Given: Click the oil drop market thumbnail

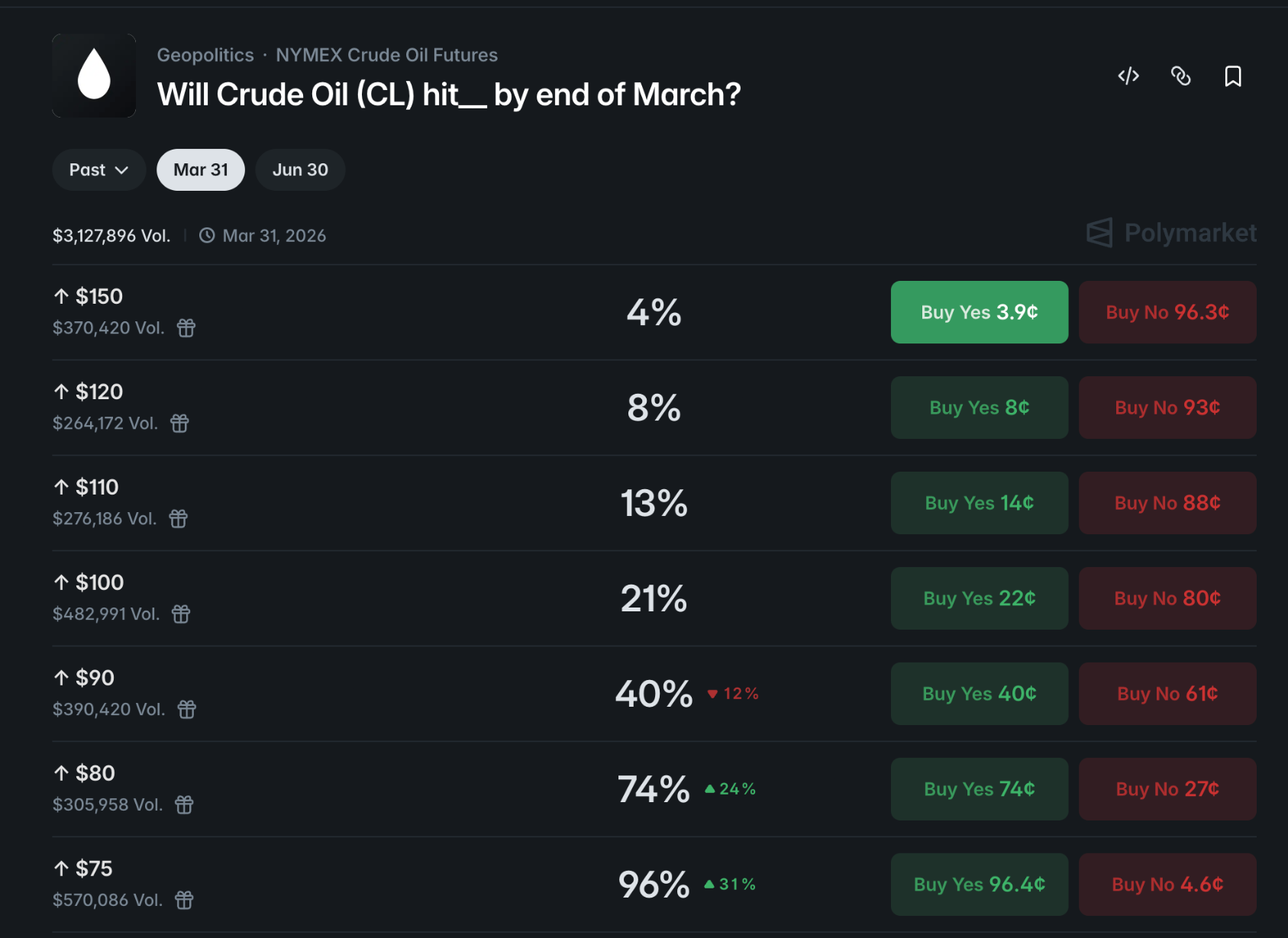Looking at the screenshot, I should point(94,76).
